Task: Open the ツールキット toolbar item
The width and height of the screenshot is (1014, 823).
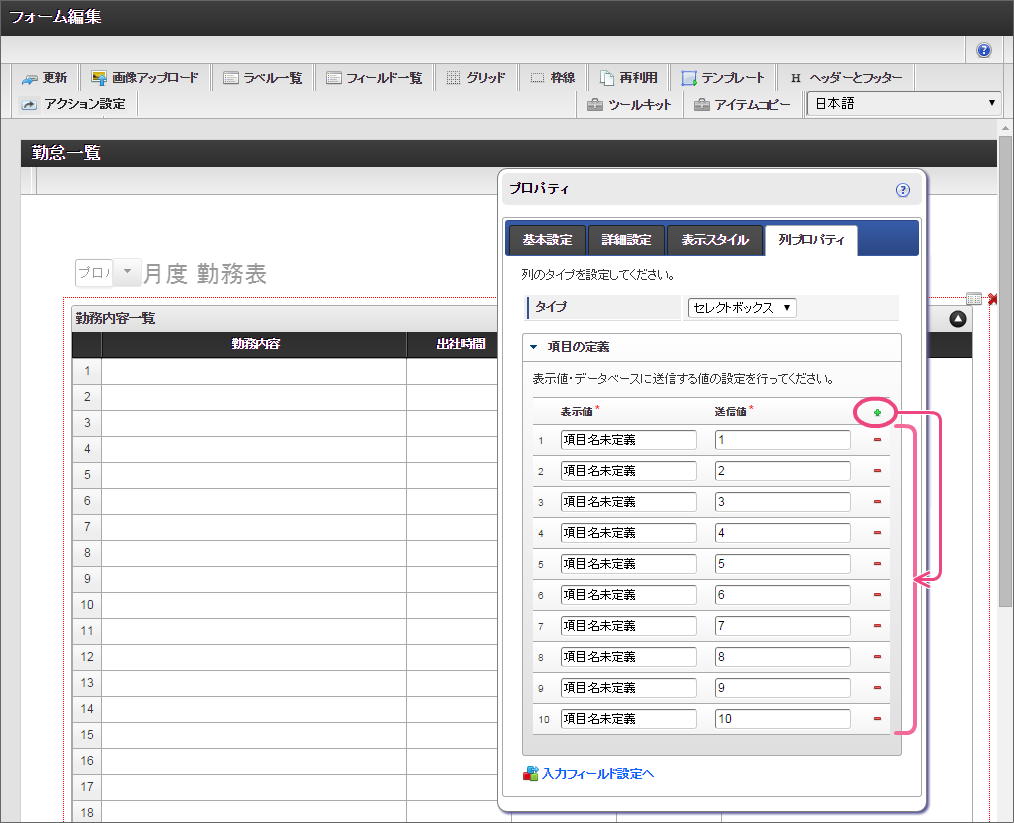Action: (629, 104)
